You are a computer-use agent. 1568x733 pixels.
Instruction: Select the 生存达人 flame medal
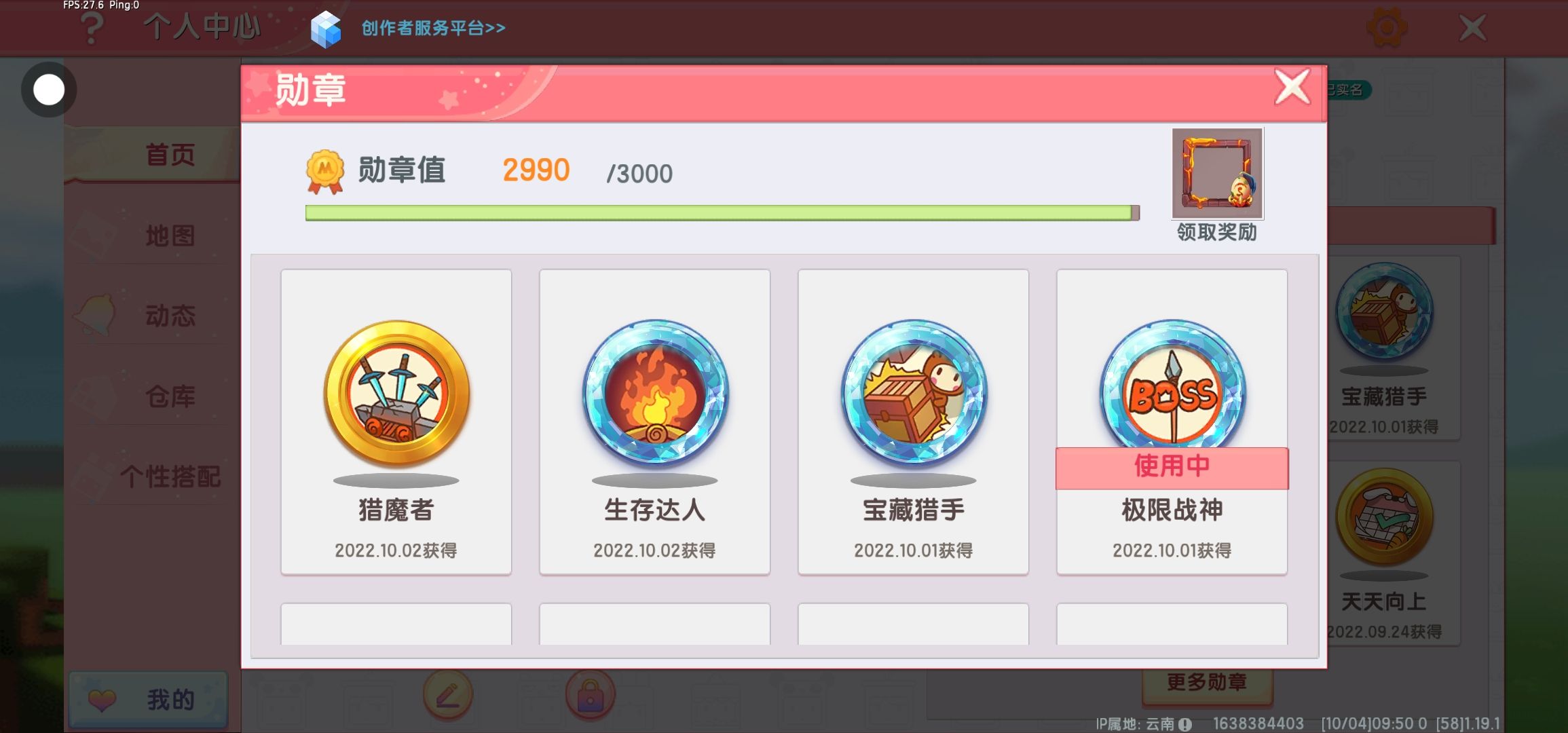(x=655, y=394)
